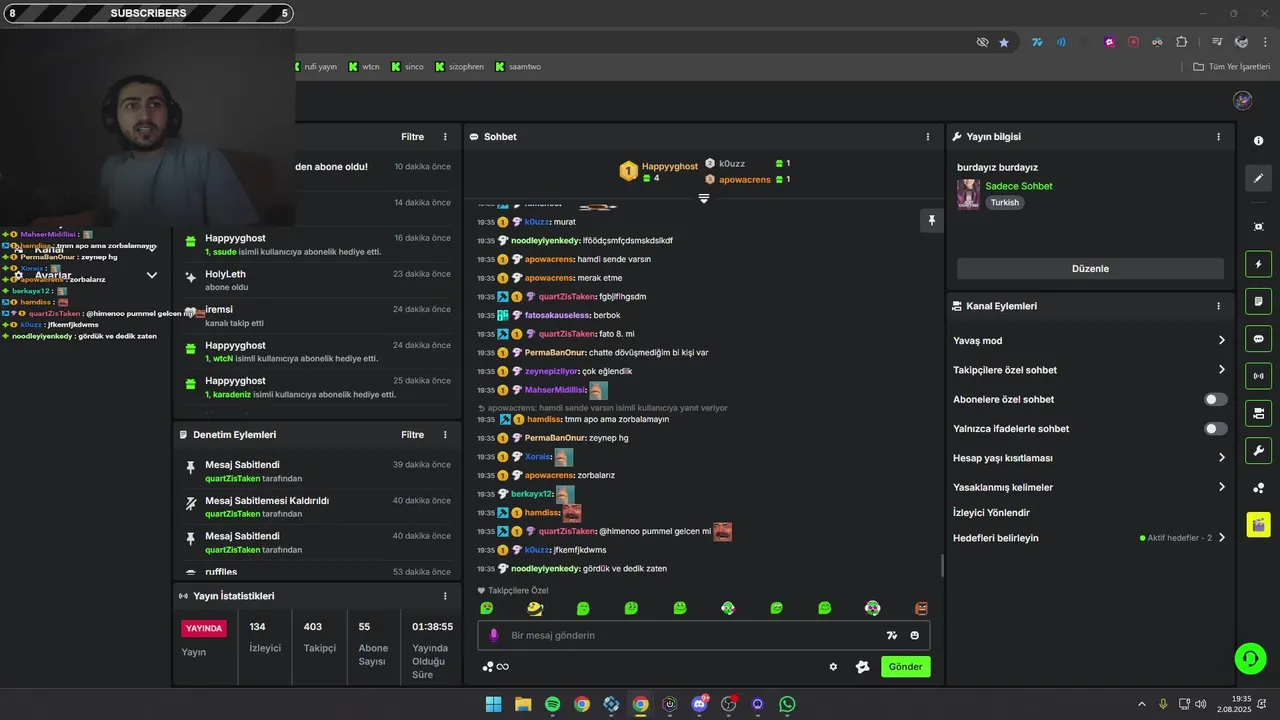
Task: Open browser extensions puzzle icon
Action: [1181, 42]
